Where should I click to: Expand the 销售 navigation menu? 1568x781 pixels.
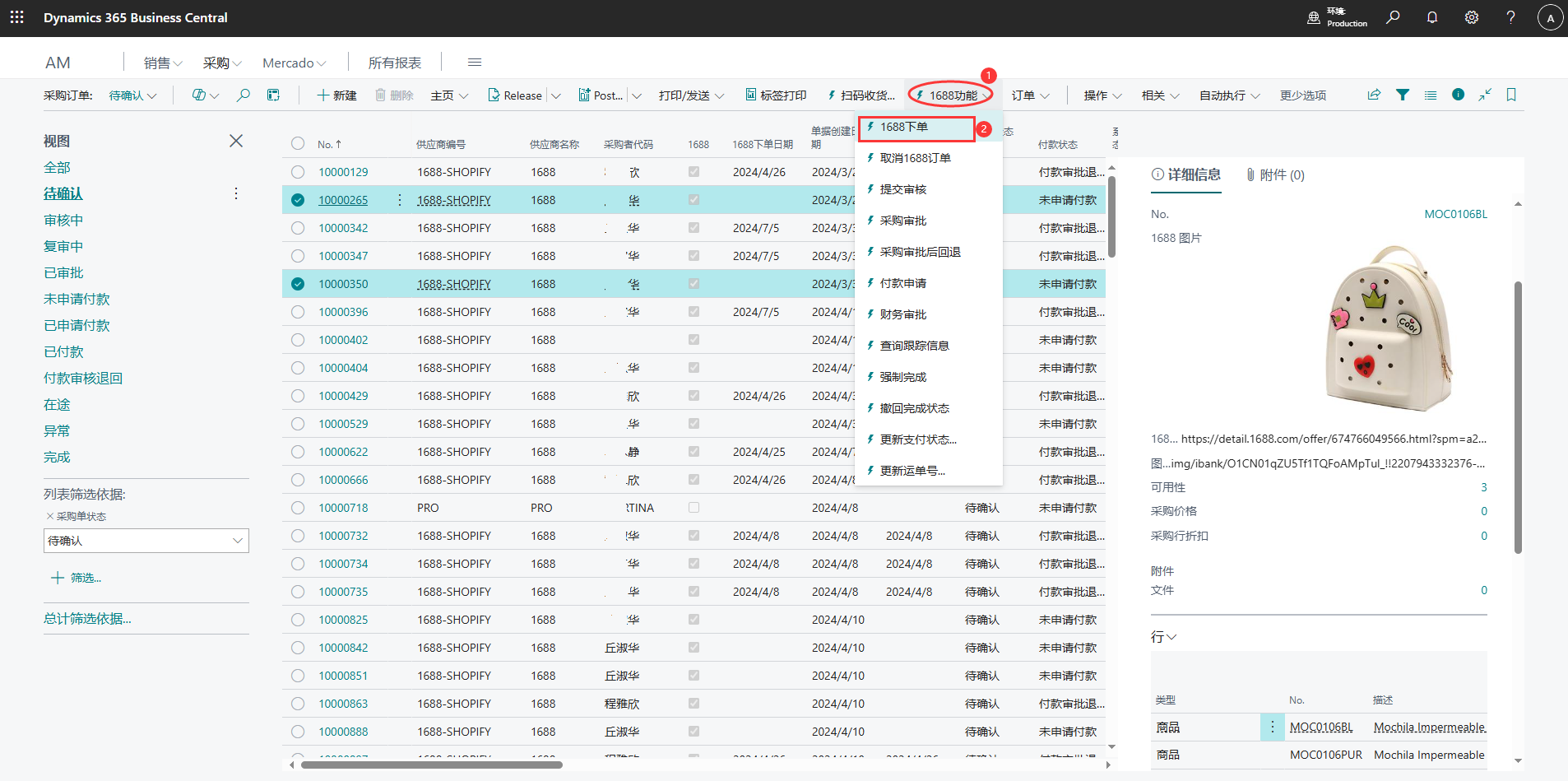tap(162, 63)
